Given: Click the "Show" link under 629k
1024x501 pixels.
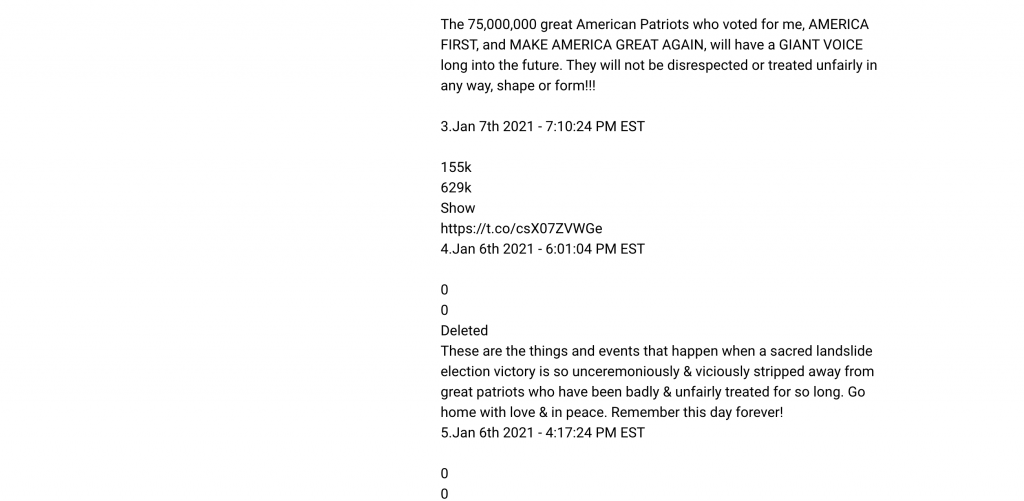Looking at the screenshot, I should click(458, 208).
